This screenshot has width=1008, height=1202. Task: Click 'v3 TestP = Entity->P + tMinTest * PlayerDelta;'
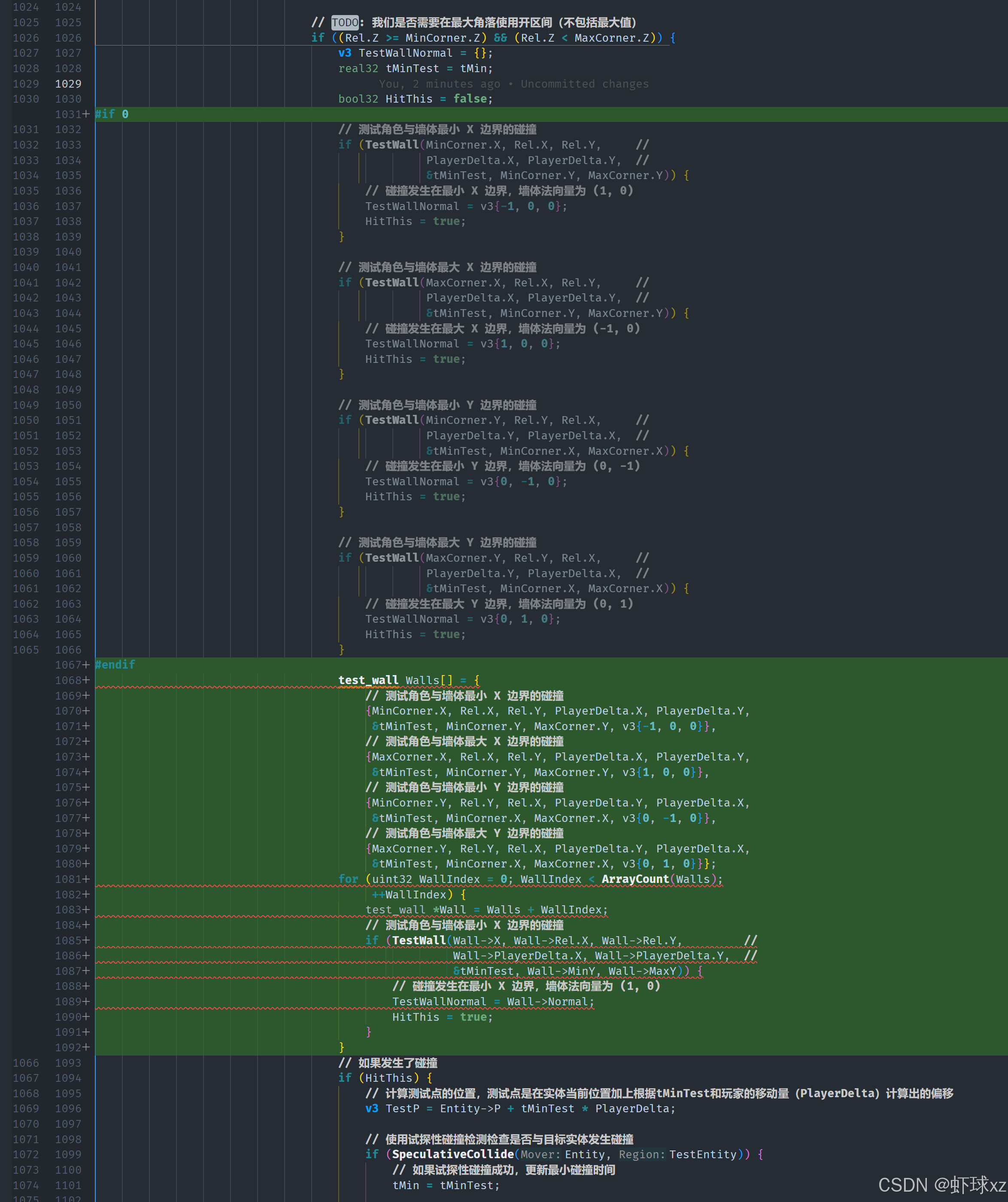[521, 1109]
